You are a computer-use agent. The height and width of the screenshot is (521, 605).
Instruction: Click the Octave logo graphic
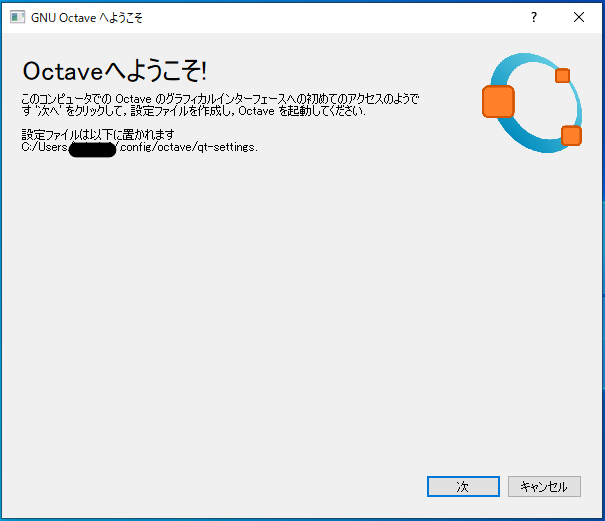click(532, 103)
